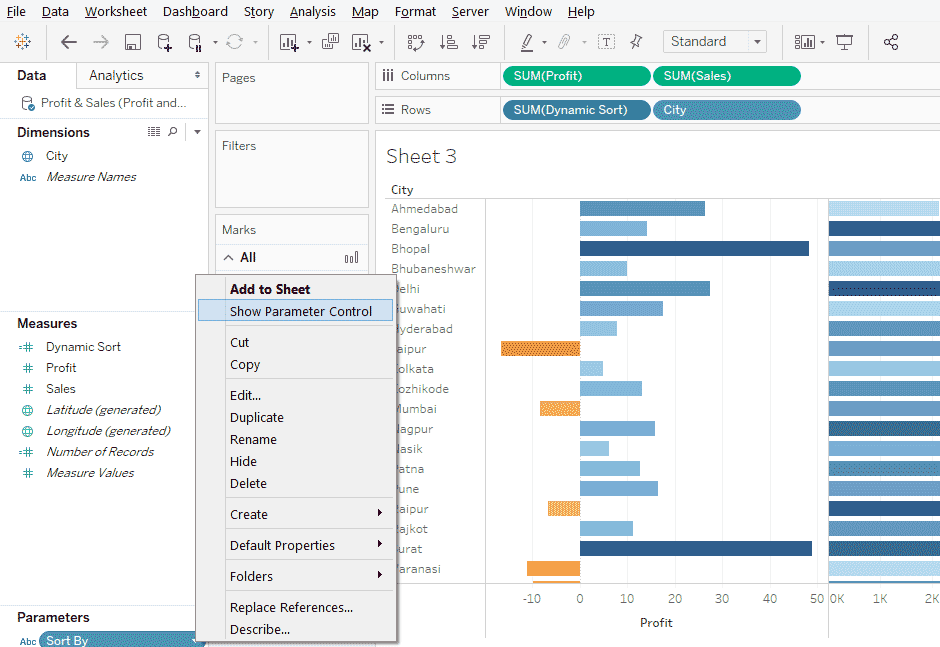Open the Dashboard menu
Screen dimensions: 940x647
coord(195,11)
